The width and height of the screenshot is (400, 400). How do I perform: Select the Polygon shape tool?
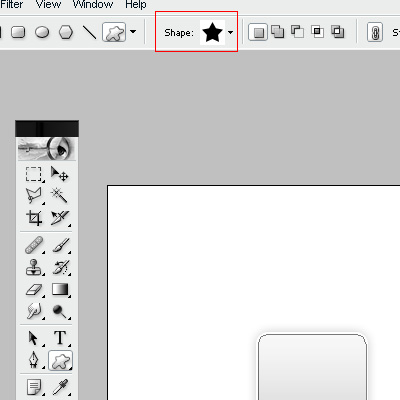click(66, 32)
